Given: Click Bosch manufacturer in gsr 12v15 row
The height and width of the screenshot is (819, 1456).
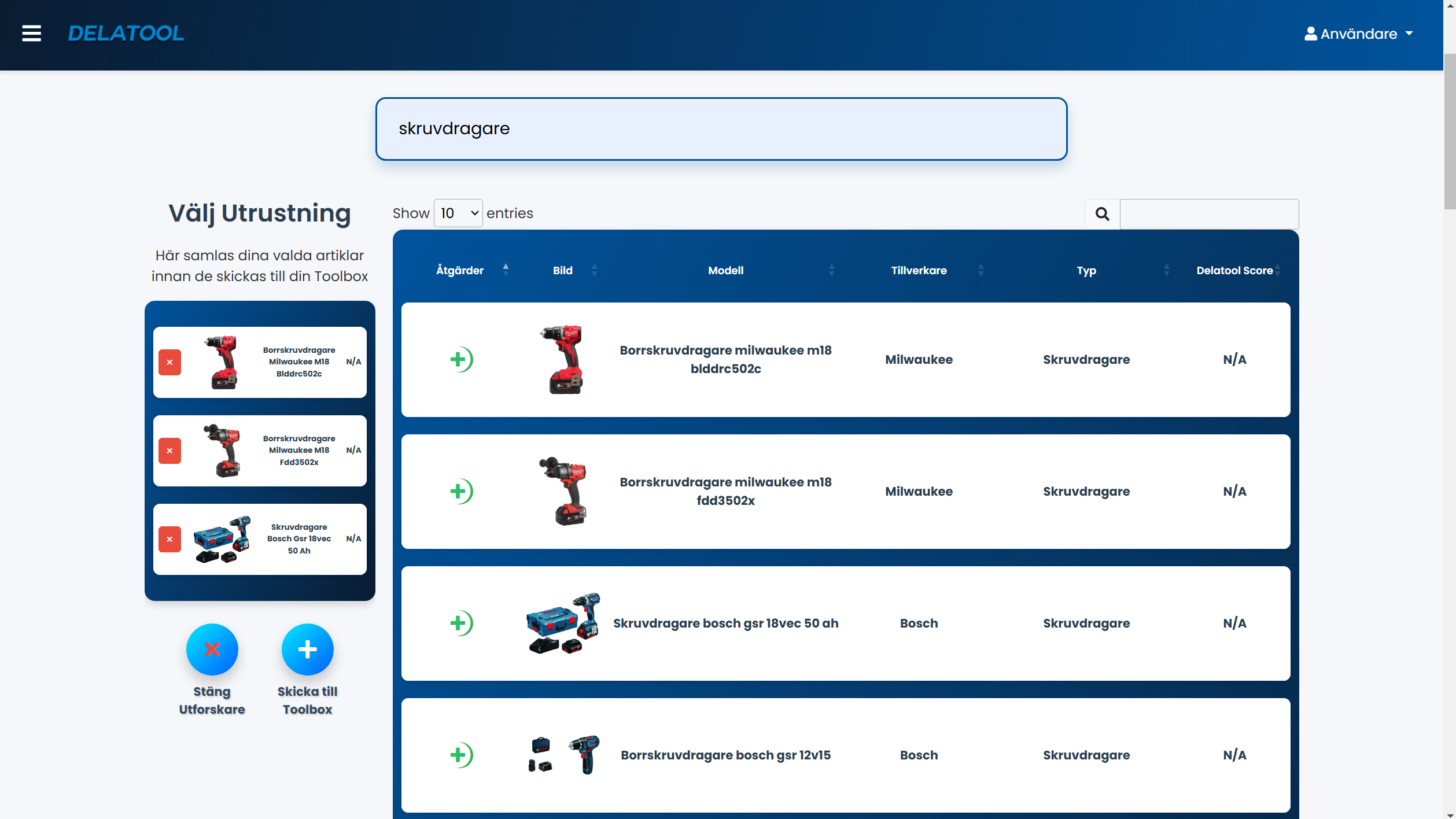Looking at the screenshot, I should pyautogui.click(x=919, y=755).
